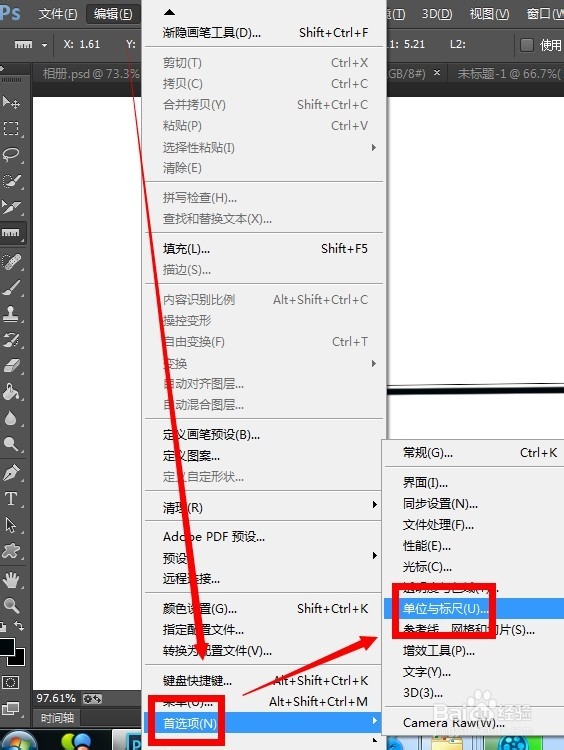Select the Rectangular Marquee tool
564x750 pixels.
(x=11, y=128)
